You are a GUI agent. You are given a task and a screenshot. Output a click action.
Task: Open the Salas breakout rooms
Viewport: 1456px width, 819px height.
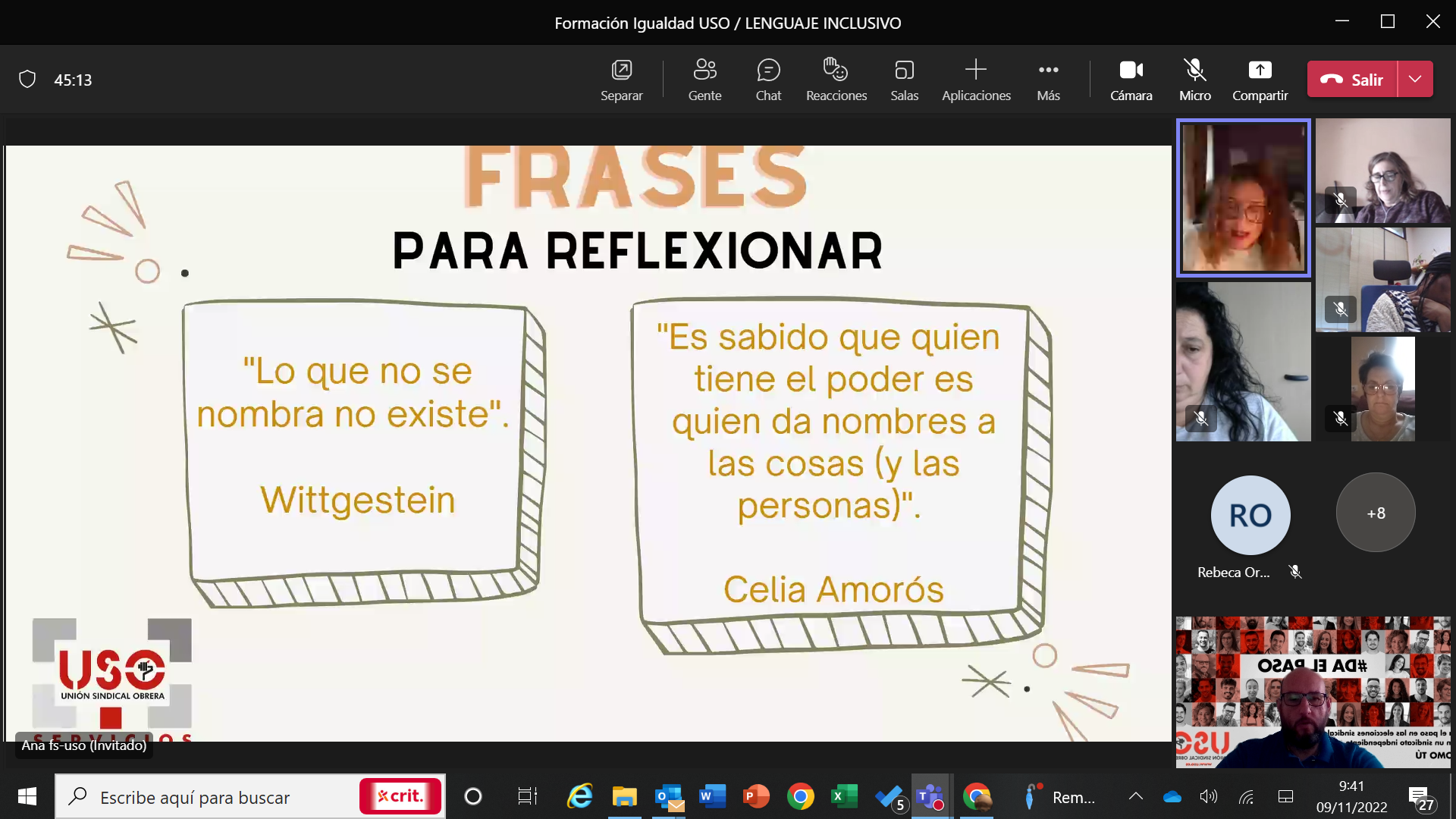pyautogui.click(x=904, y=79)
